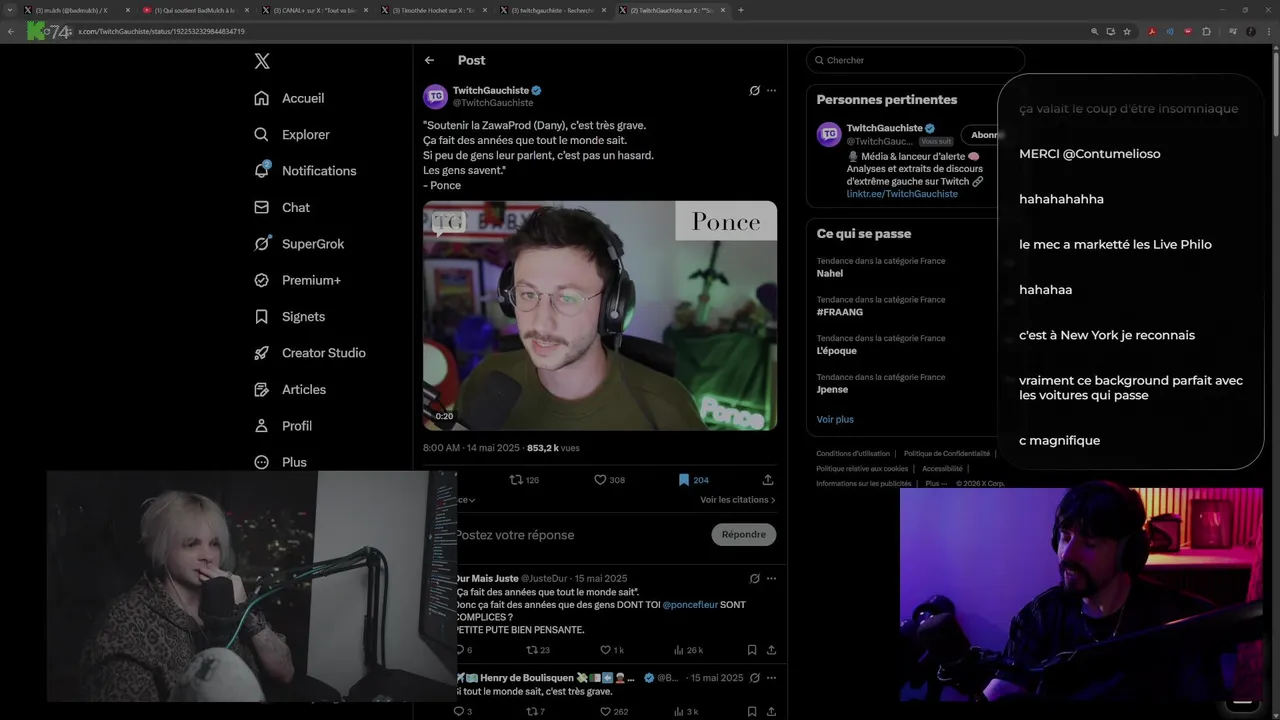Screen dimensions: 1280x720
Task: Reply to Henry de Boulisquen (3)
Action: 463,712
